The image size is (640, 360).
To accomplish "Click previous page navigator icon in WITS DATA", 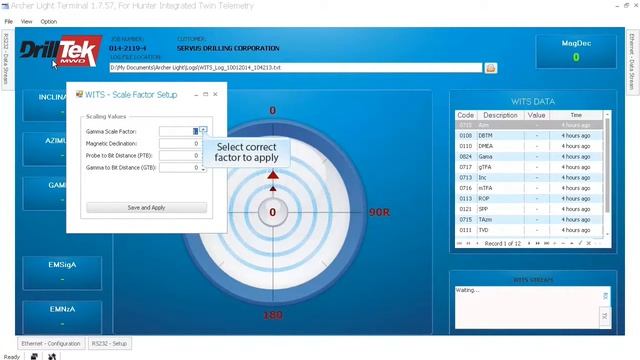I will tap(469, 243).
